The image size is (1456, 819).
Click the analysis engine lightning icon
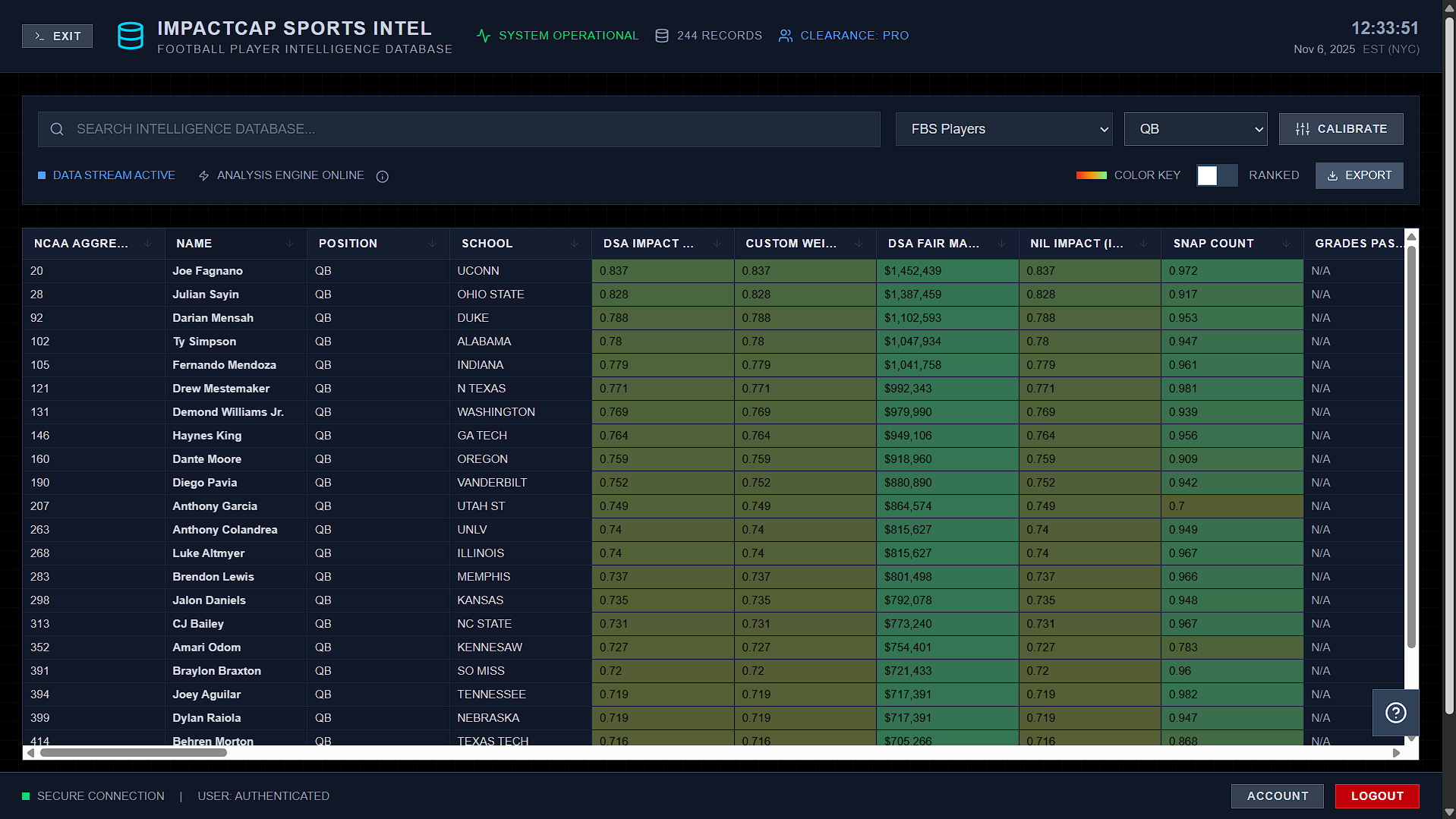pyautogui.click(x=203, y=175)
